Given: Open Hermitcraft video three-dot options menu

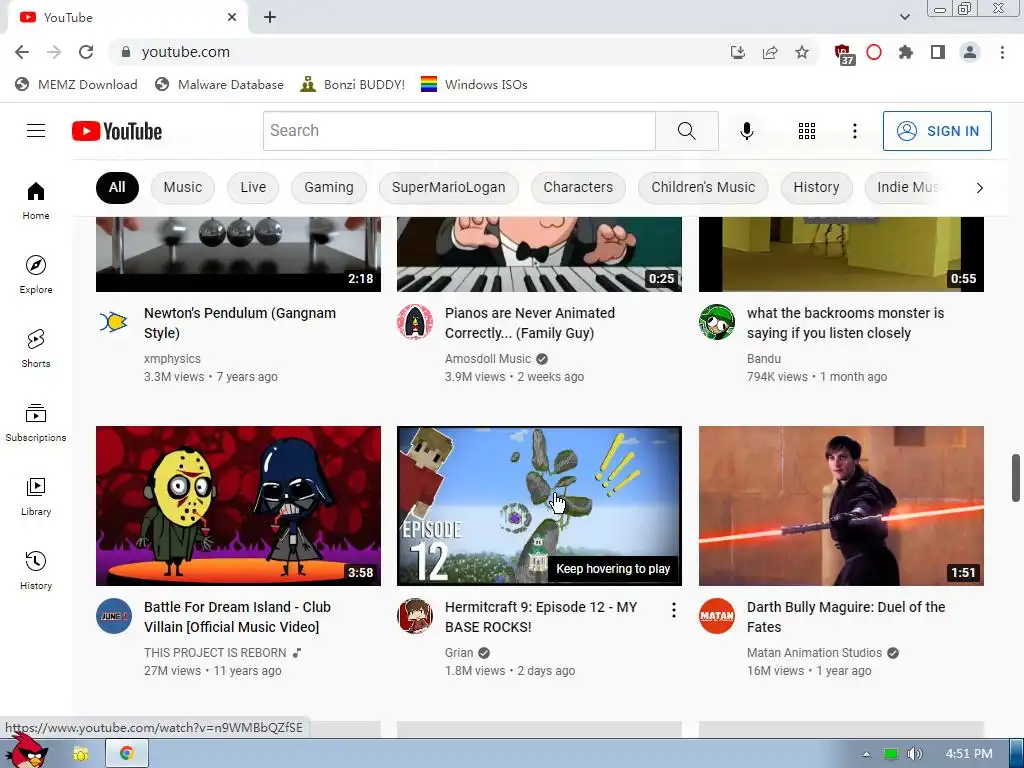Looking at the screenshot, I should [673, 610].
